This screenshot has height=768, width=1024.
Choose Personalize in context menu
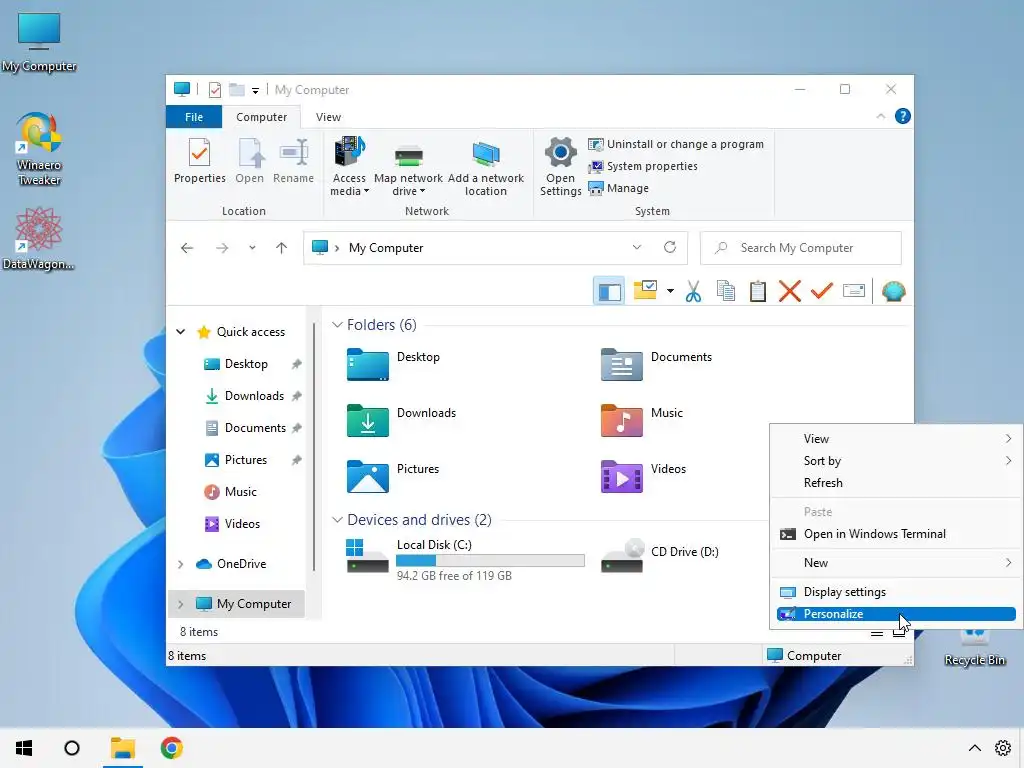point(896,614)
